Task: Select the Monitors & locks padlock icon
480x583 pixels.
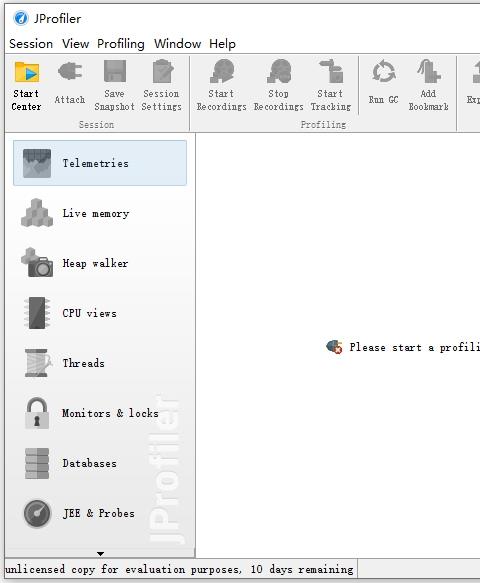Action: click(36, 413)
